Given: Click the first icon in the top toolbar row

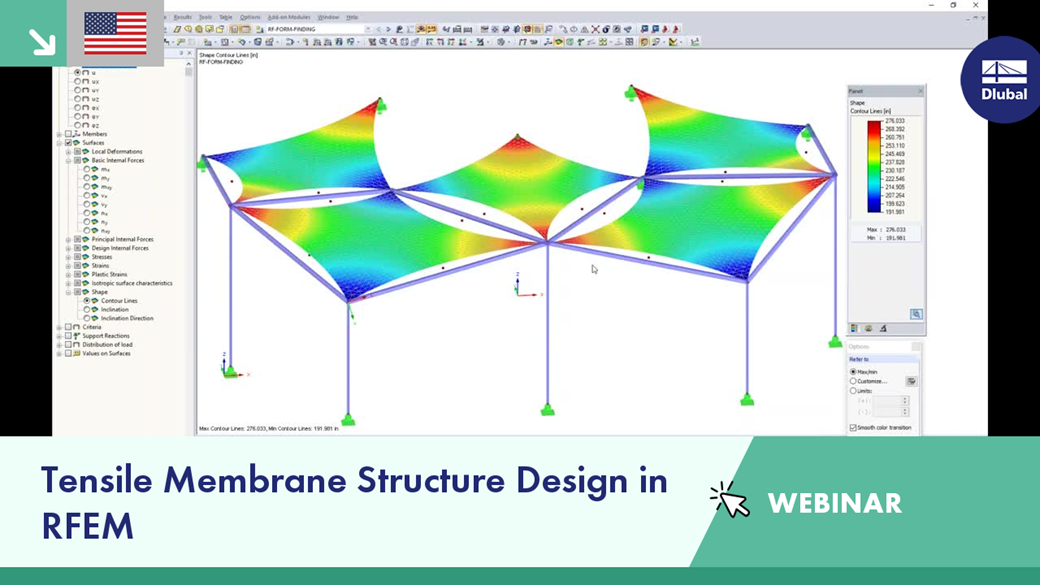Looking at the screenshot, I should [177, 29].
